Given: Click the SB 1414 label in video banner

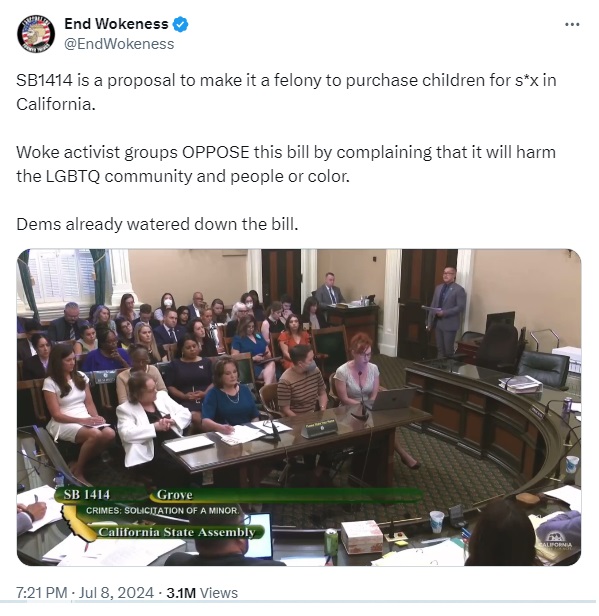Looking at the screenshot, I should 87,494.
